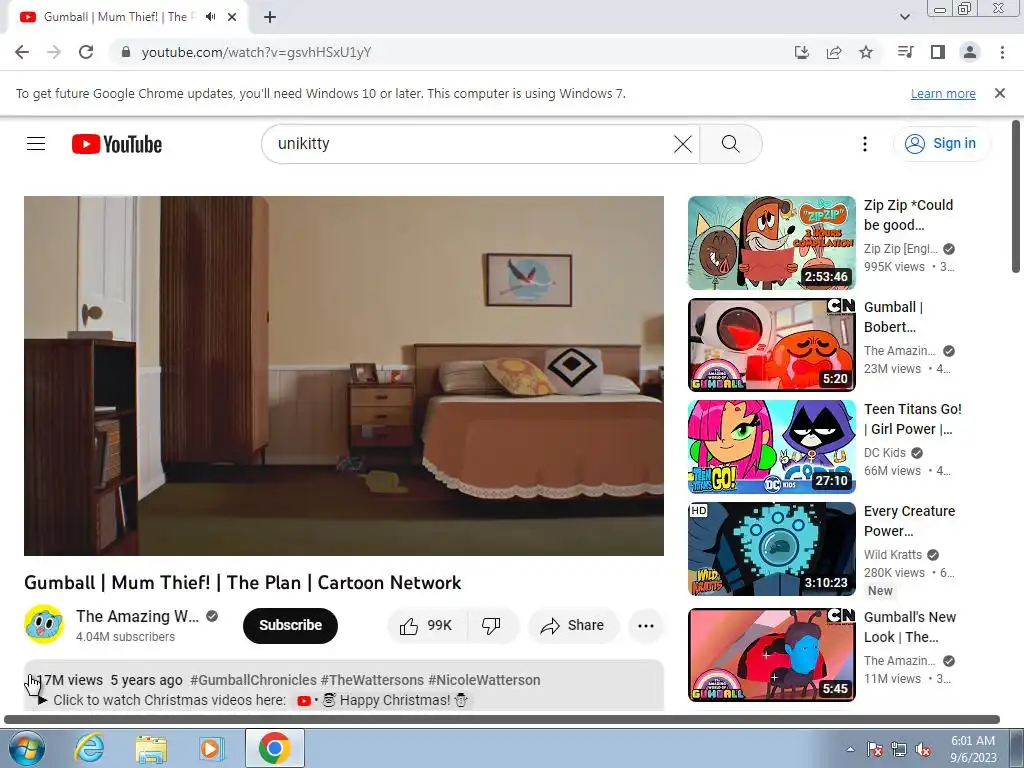Screen dimensions: 1024x768
Task: Show hidden system tray icons
Action: coord(850,749)
